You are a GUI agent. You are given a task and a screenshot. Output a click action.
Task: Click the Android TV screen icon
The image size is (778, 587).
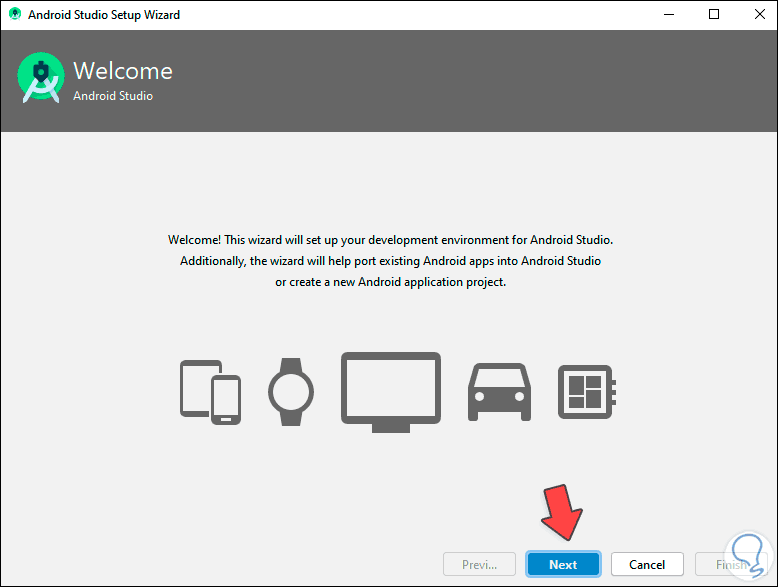pyautogui.click(x=391, y=392)
